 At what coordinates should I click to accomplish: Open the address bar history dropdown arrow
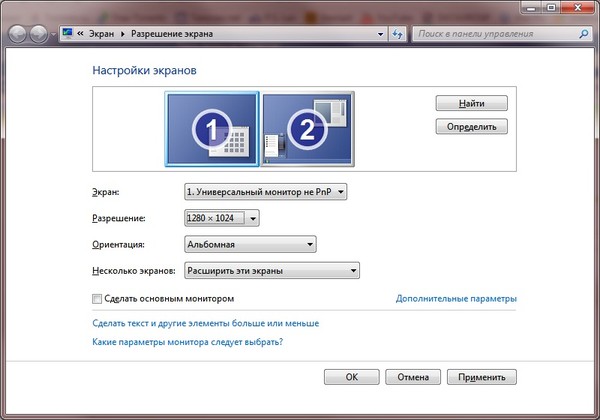coord(380,34)
